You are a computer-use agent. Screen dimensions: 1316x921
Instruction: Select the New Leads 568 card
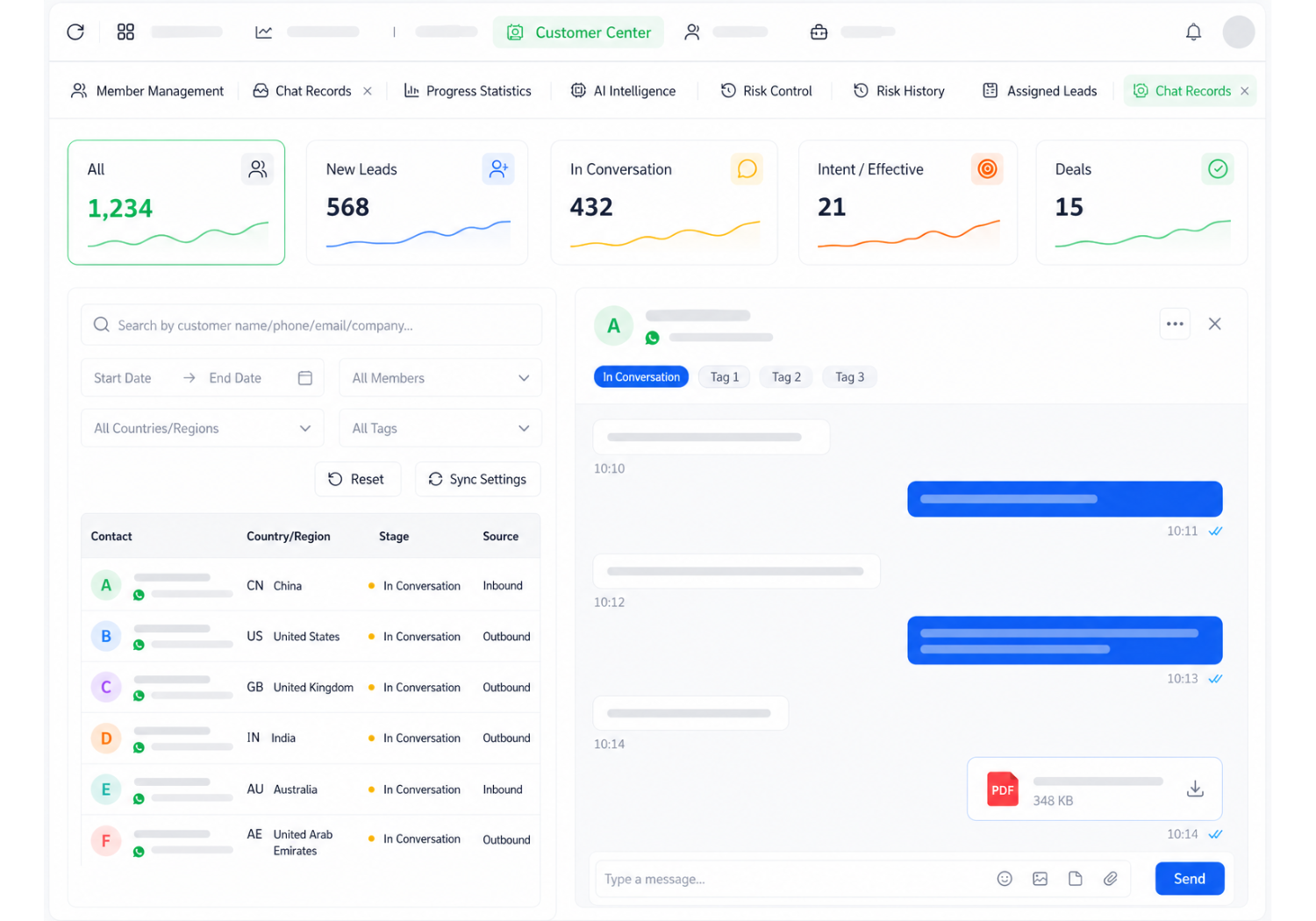(x=417, y=203)
